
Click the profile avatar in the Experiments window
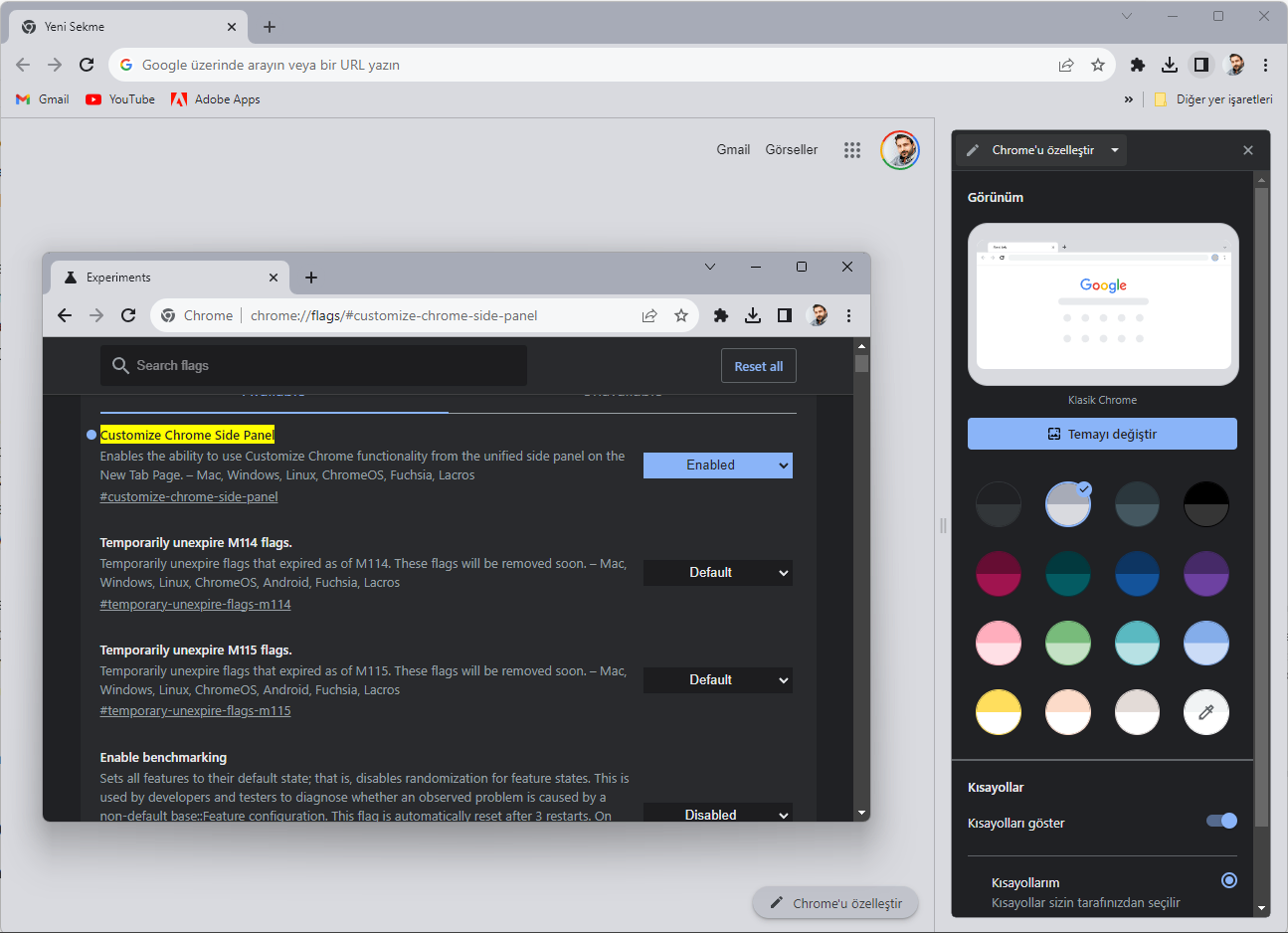tap(818, 315)
